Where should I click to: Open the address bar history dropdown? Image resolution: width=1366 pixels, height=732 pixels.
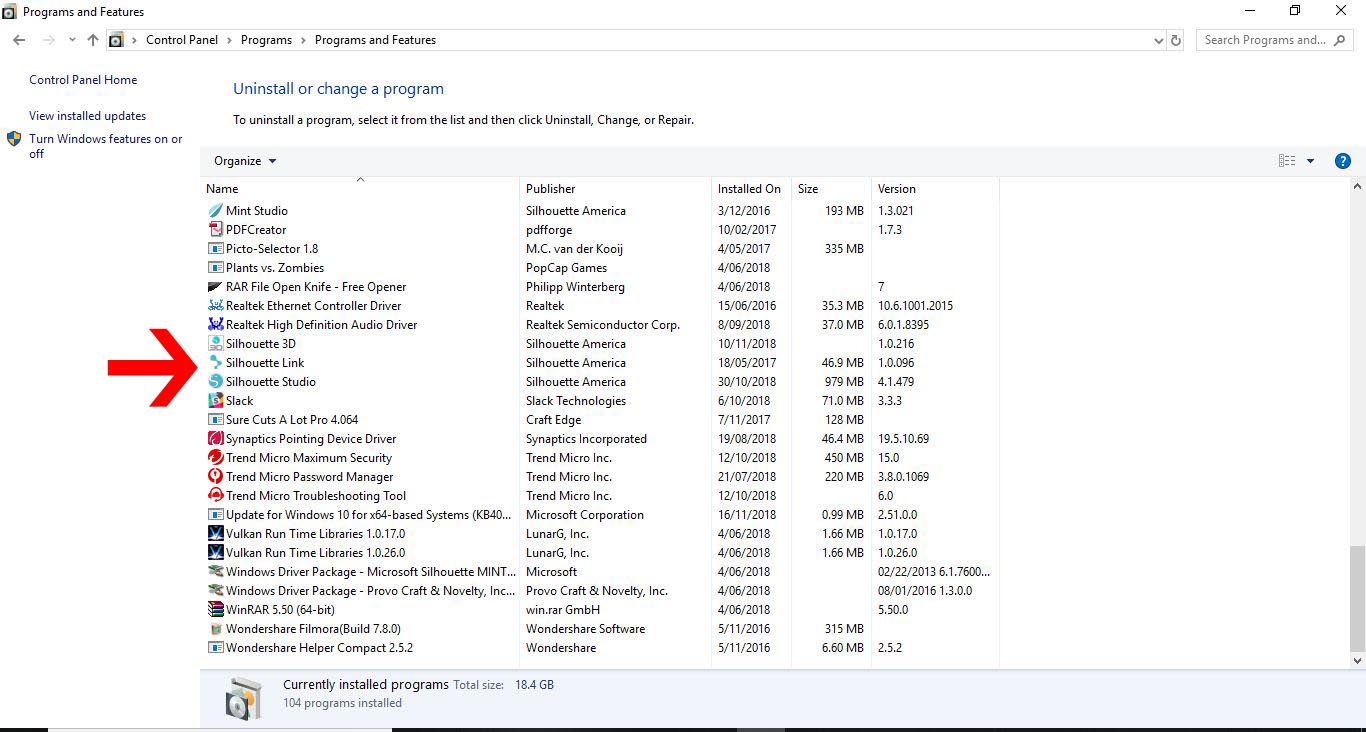(x=1159, y=41)
